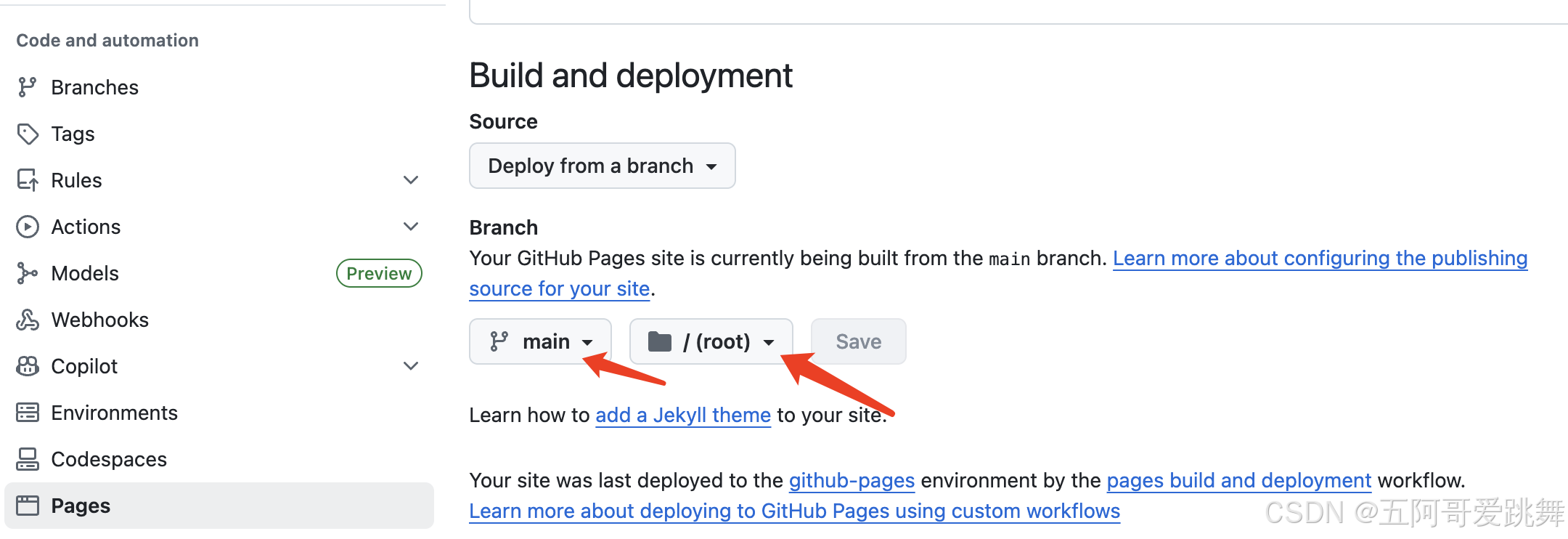Image resolution: width=1568 pixels, height=539 pixels.
Task: Click the Rules icon in sidebar
Action: 28,180
